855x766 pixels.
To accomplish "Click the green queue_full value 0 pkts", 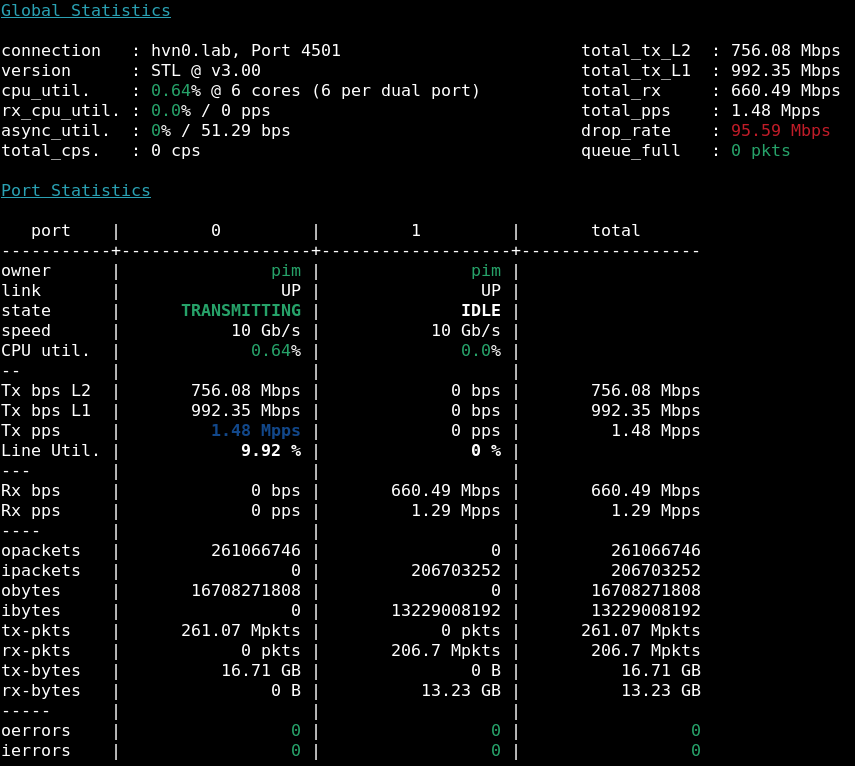I will pos(760,151).
